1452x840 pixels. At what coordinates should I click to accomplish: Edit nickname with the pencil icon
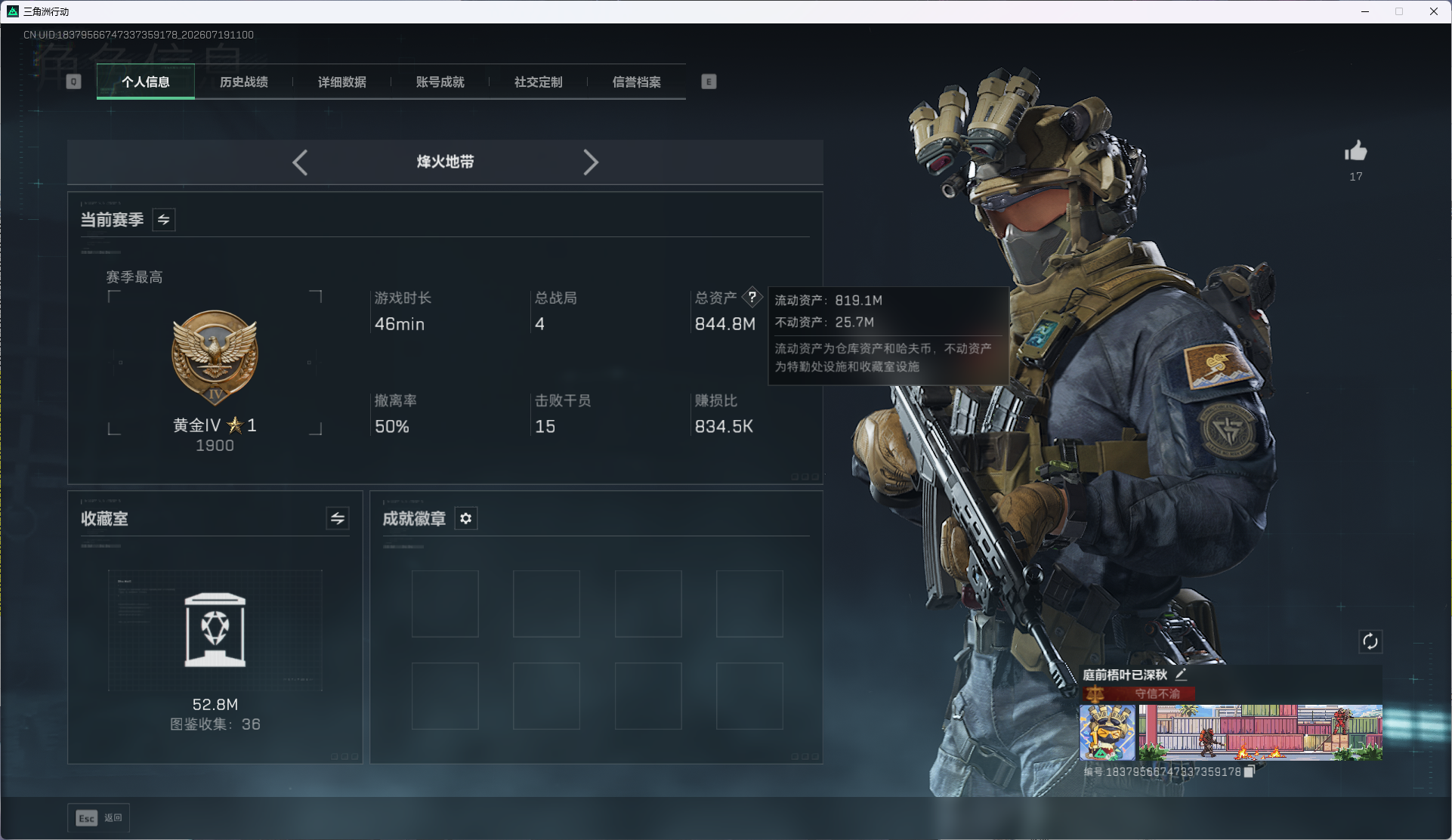pyautogui.click(x=1181, y=675)
